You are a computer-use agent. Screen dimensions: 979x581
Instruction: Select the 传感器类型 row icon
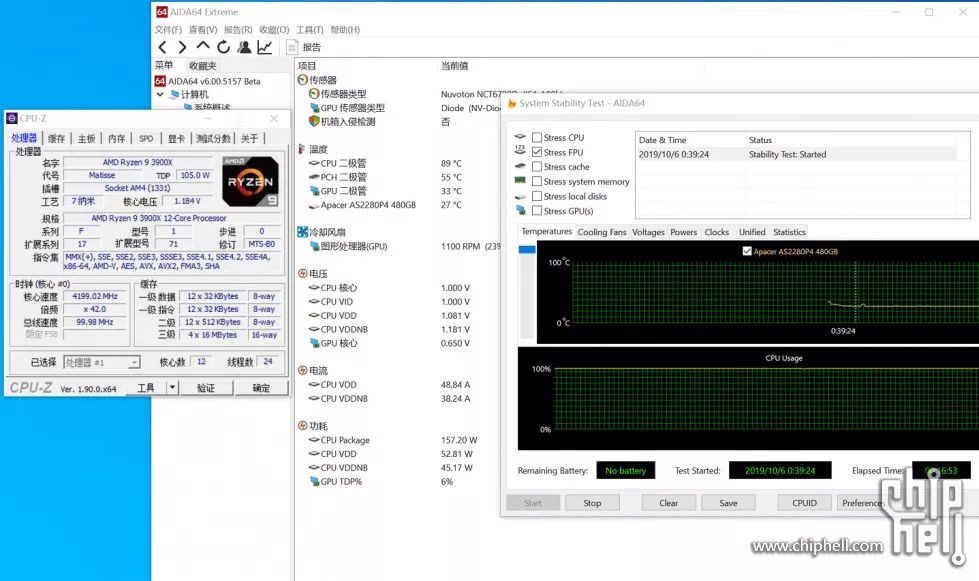[314, 94]
